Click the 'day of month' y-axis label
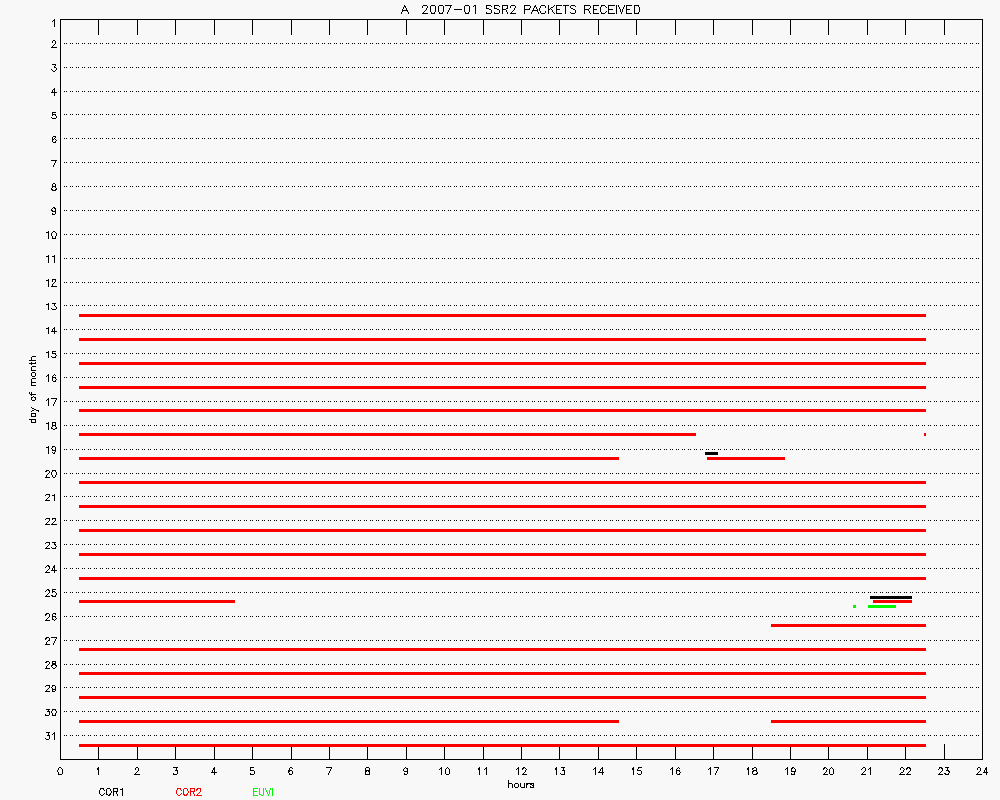1000x800 pixels. click(x=33, y=389)
